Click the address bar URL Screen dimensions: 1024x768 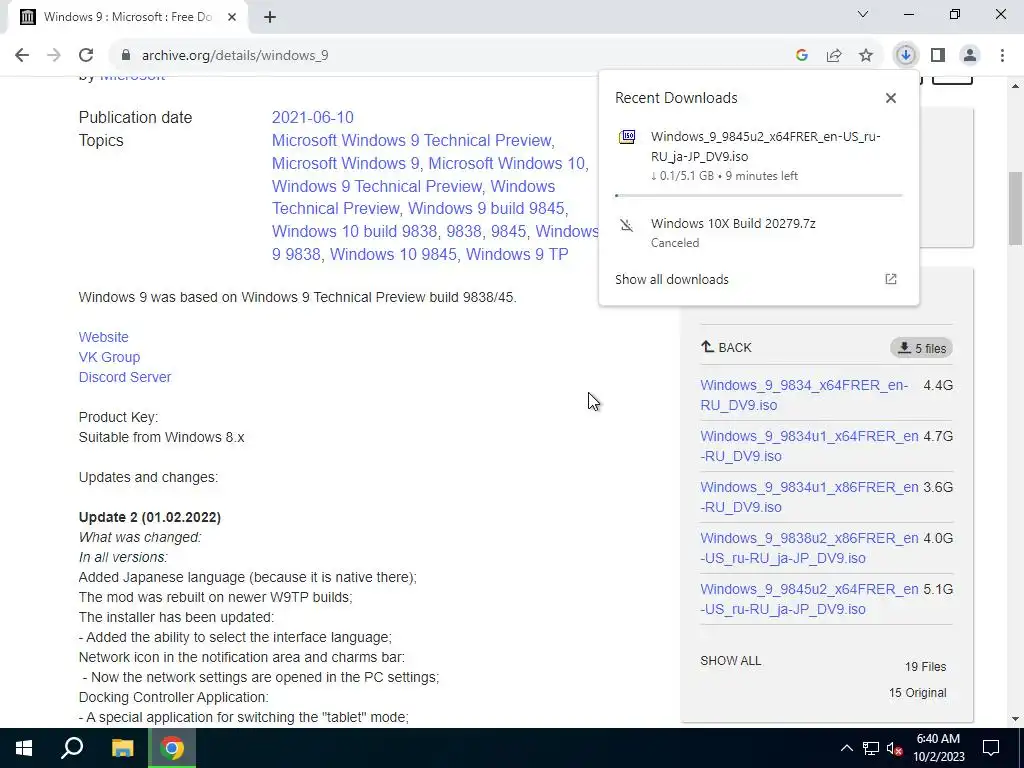235,56
